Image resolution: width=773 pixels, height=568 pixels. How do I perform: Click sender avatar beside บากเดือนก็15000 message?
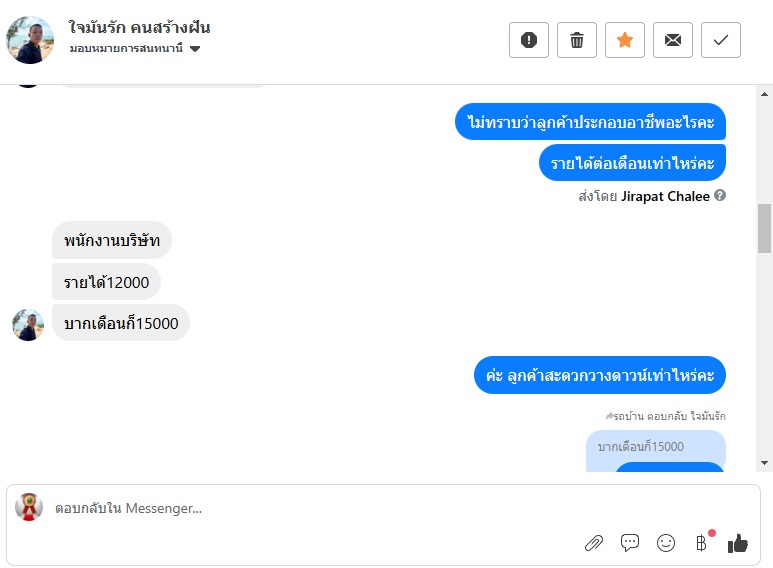(x=28, y=325)
